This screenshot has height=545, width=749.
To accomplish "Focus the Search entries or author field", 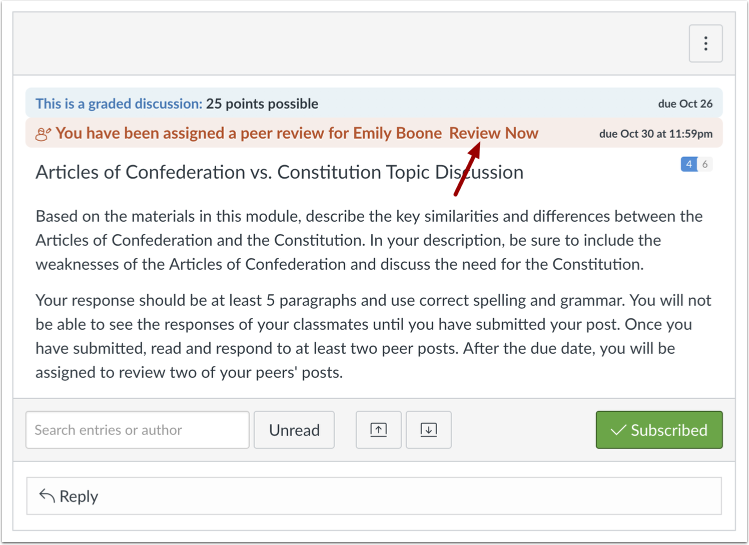I will 138,430.
